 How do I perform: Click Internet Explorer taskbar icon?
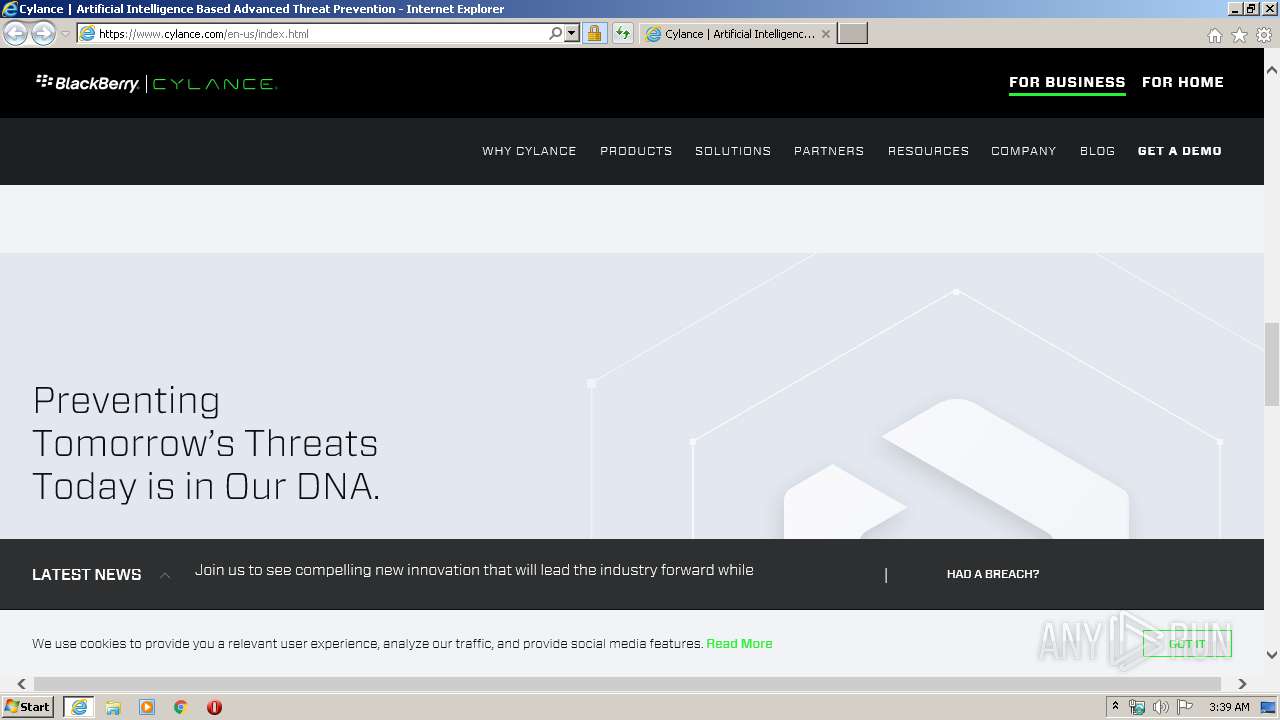[79, 707]
